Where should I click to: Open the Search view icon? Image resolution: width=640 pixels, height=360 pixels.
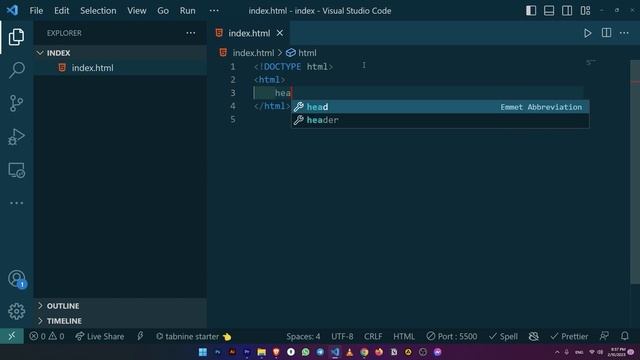point(16,70)
